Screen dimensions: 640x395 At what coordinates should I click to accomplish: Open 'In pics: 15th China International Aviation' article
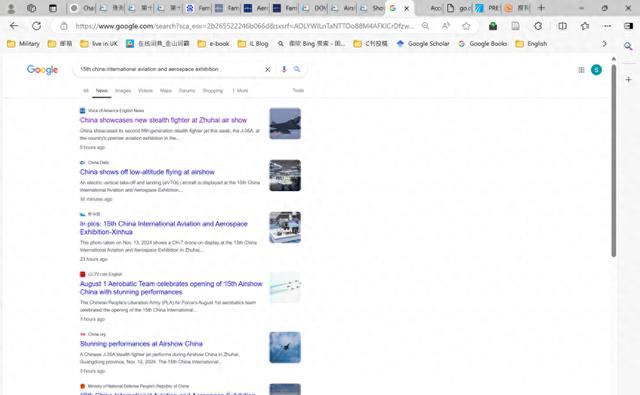pos(164,228)
